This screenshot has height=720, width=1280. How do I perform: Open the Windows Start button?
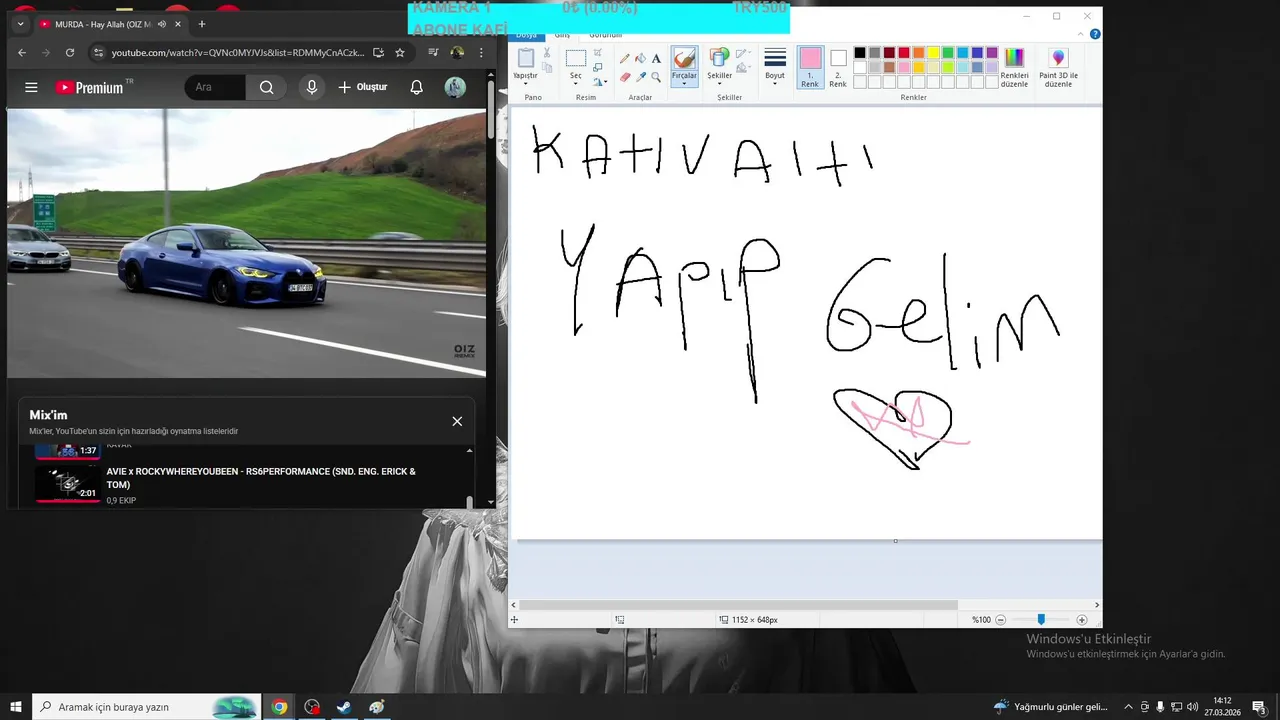16,707
